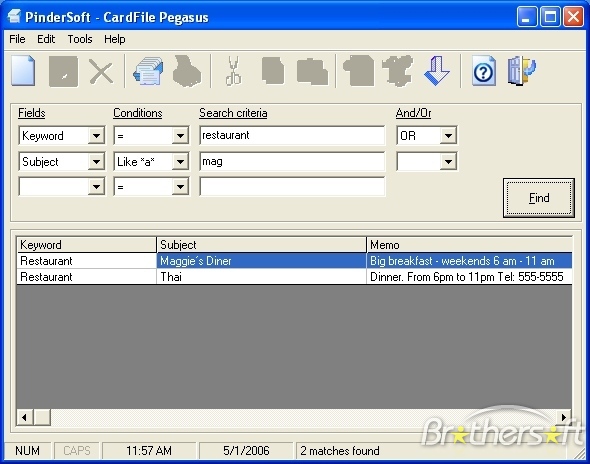Click the search field containing mag
The height and width of the screenshot is (464, 590).
(x=292, y=161)
